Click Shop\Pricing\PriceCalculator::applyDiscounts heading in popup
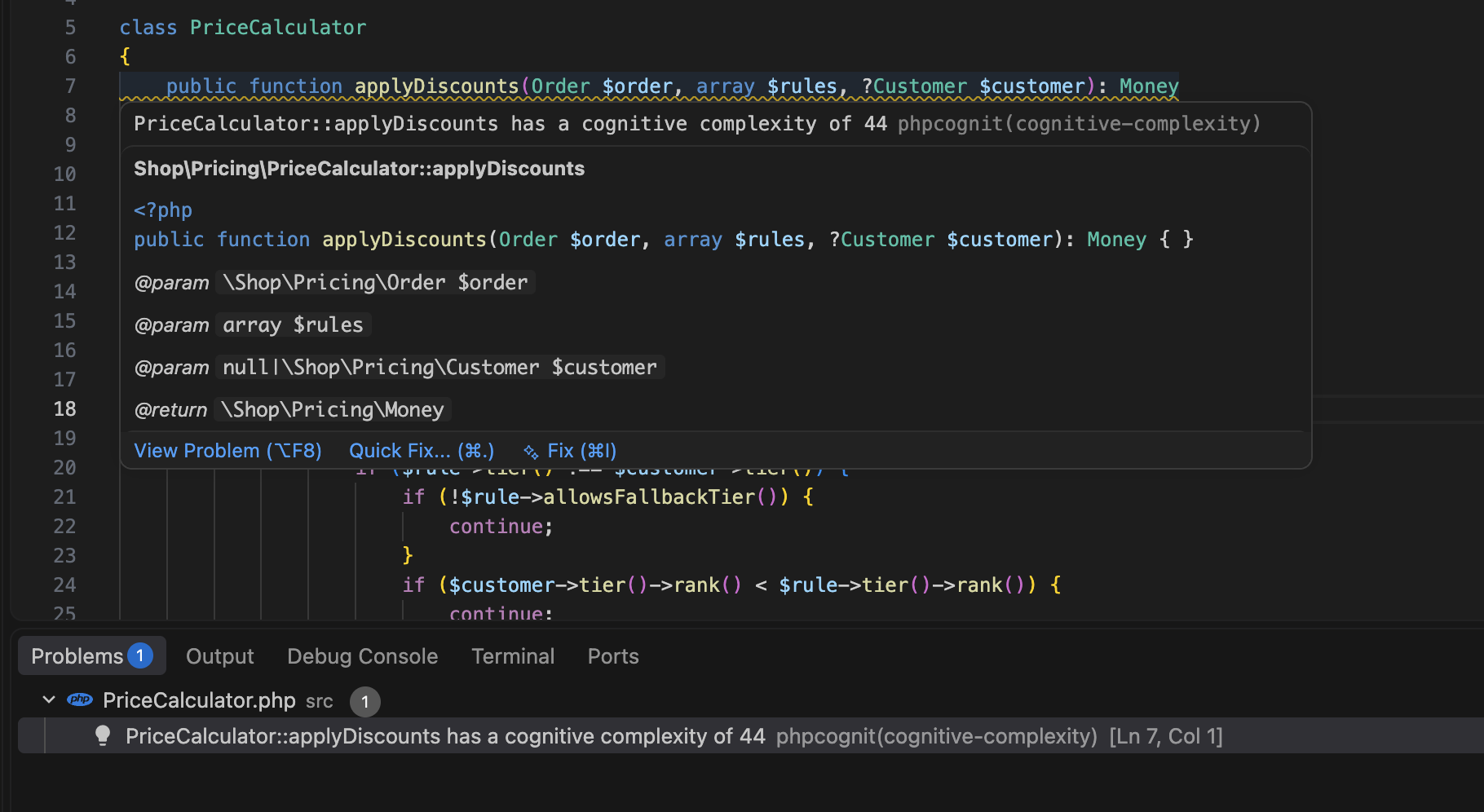Viewport: 1484px width, 812px height. coord(359,168)
